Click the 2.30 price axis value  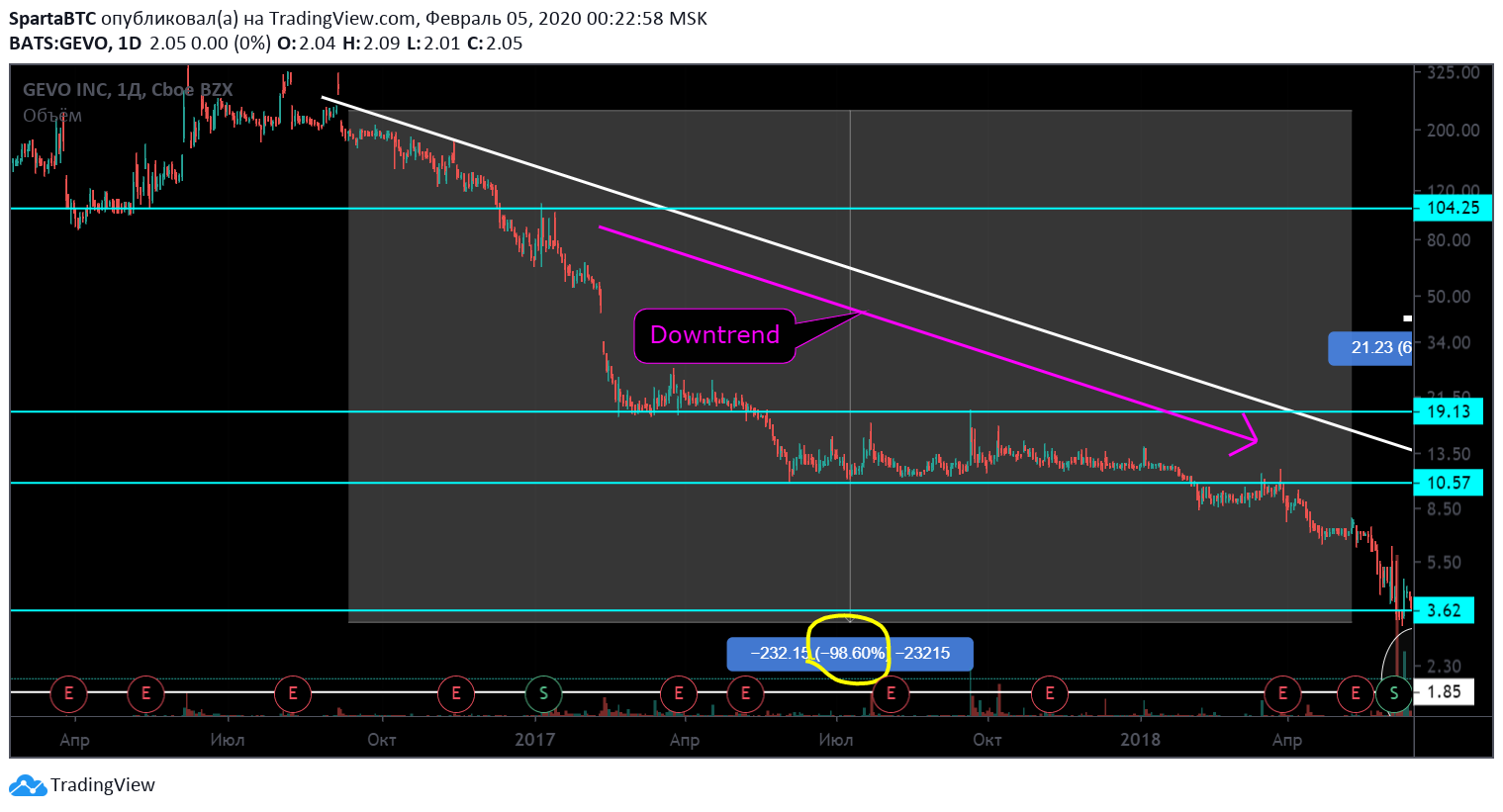coord(1444,668)
